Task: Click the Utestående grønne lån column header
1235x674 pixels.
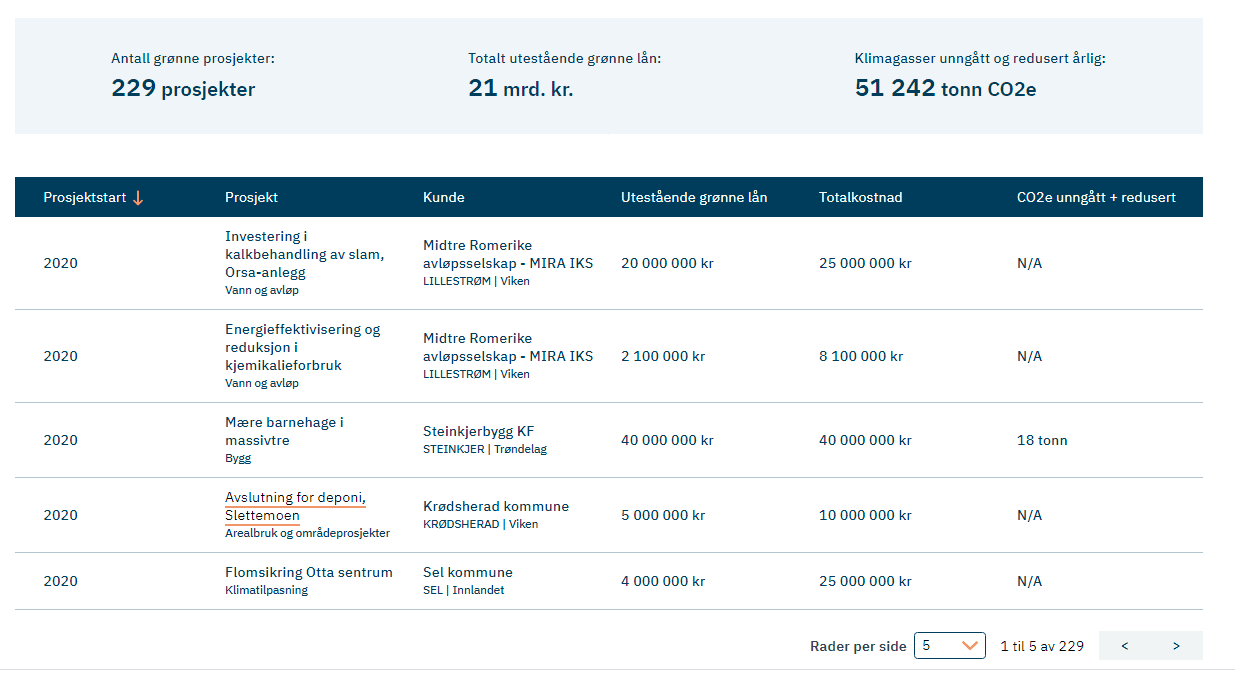Action: tap(693, 198)
